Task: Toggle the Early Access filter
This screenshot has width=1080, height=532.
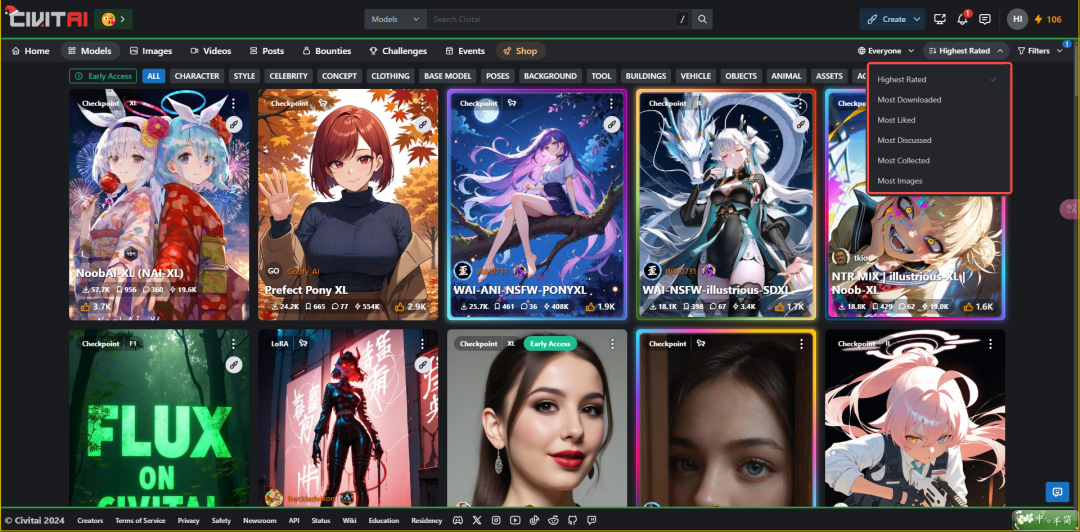Action: (x=103, y=76)
